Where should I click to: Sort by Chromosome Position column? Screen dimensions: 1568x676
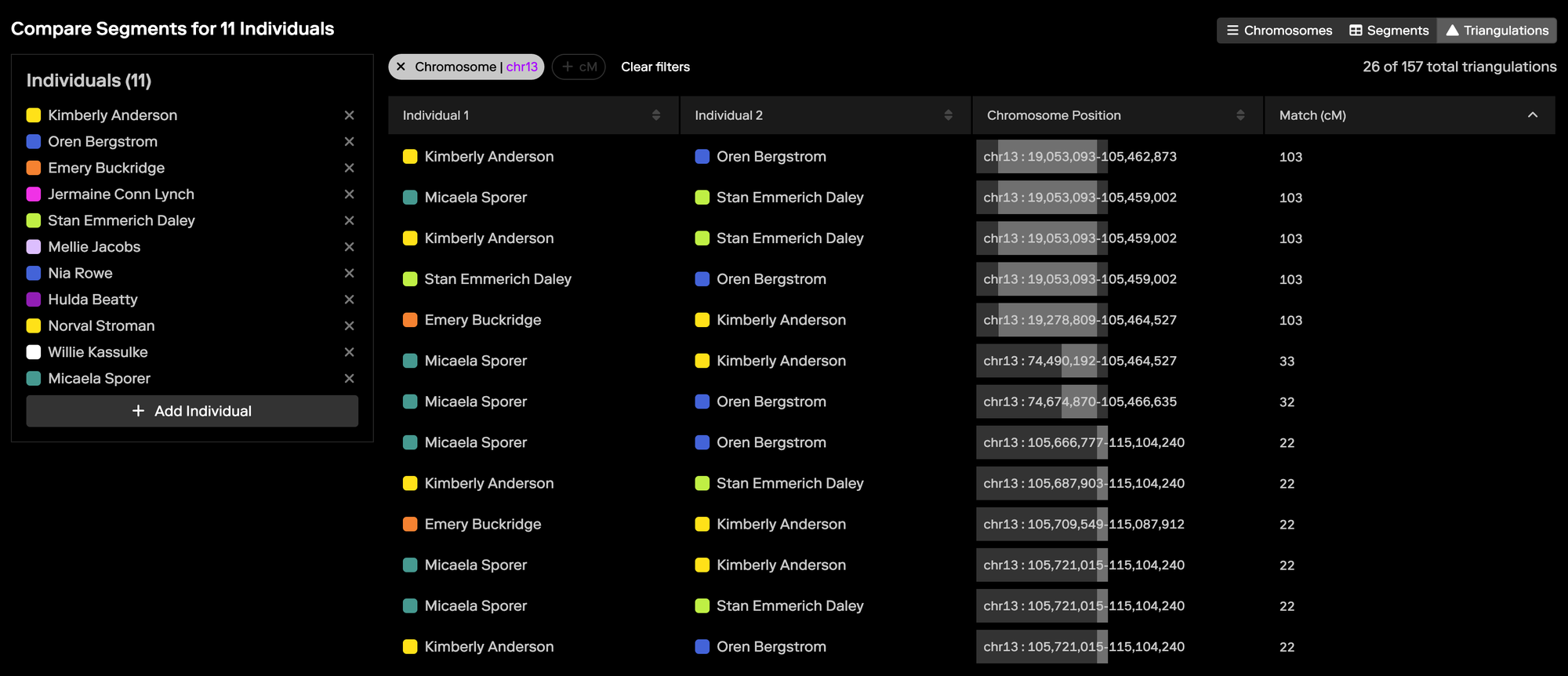[x=1240, y=115]
